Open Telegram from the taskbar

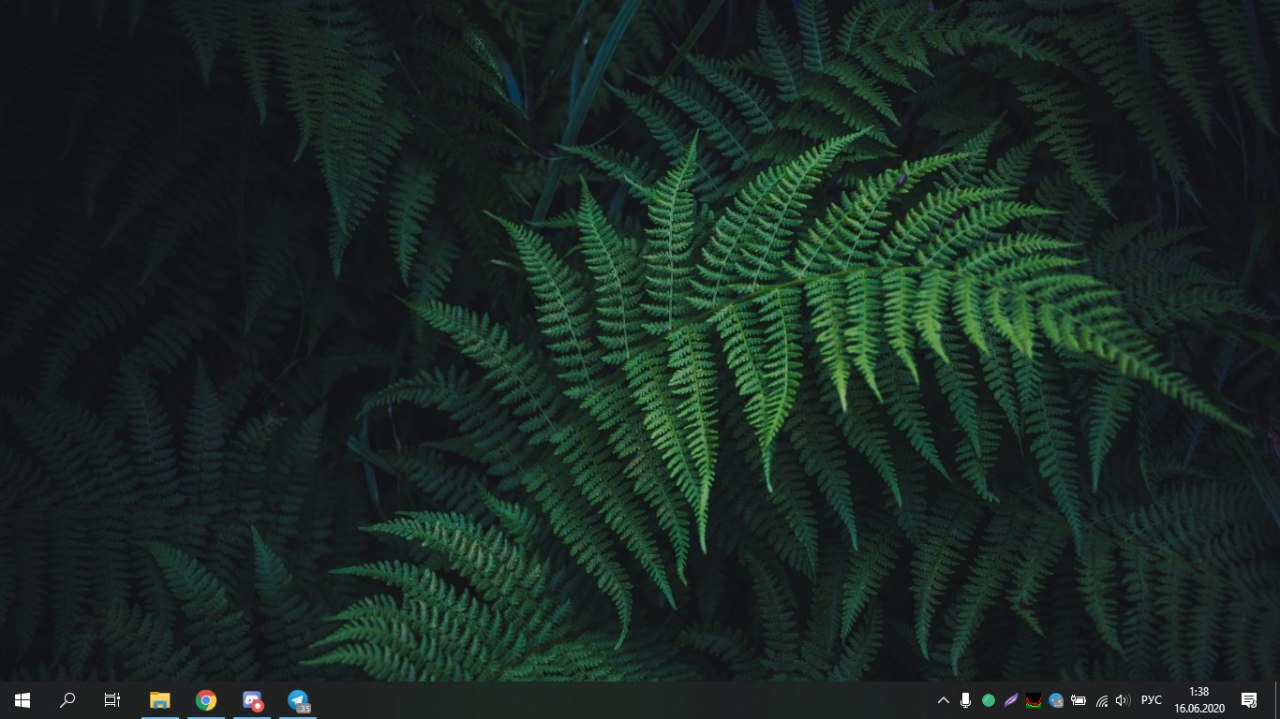[x=298, y=700]
